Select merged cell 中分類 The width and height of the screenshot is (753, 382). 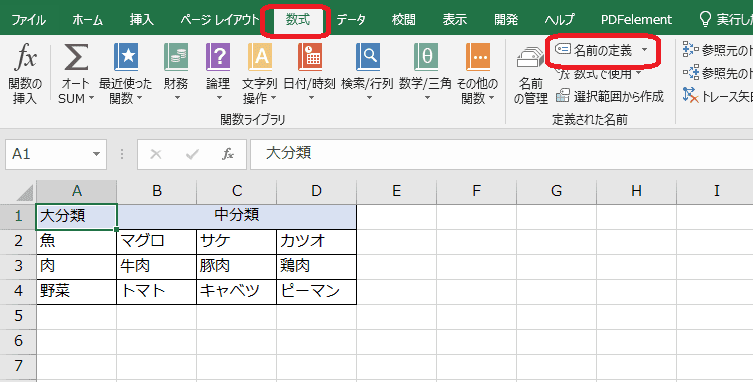[237, 217]
